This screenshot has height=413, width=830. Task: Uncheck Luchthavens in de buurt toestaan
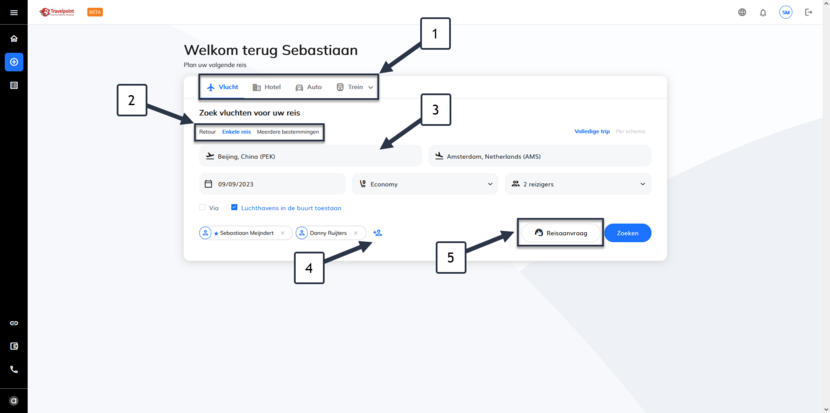234,208
